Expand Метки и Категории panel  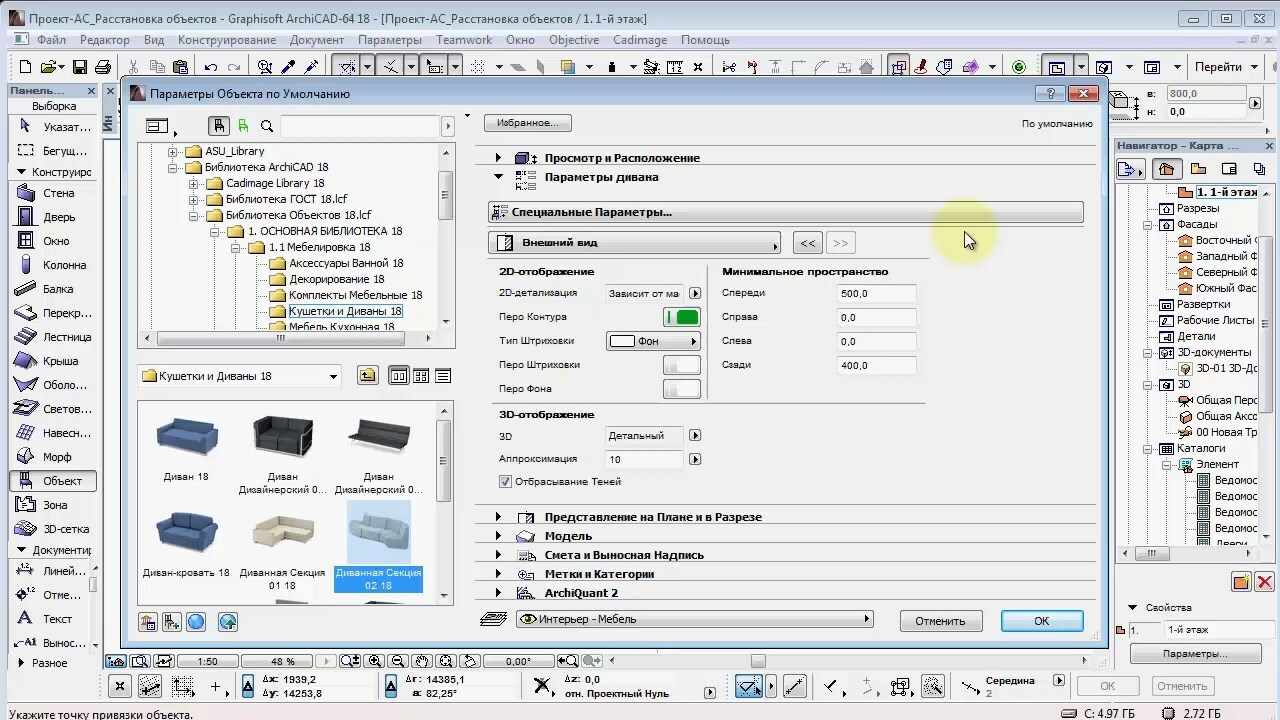tap(499, 574)
